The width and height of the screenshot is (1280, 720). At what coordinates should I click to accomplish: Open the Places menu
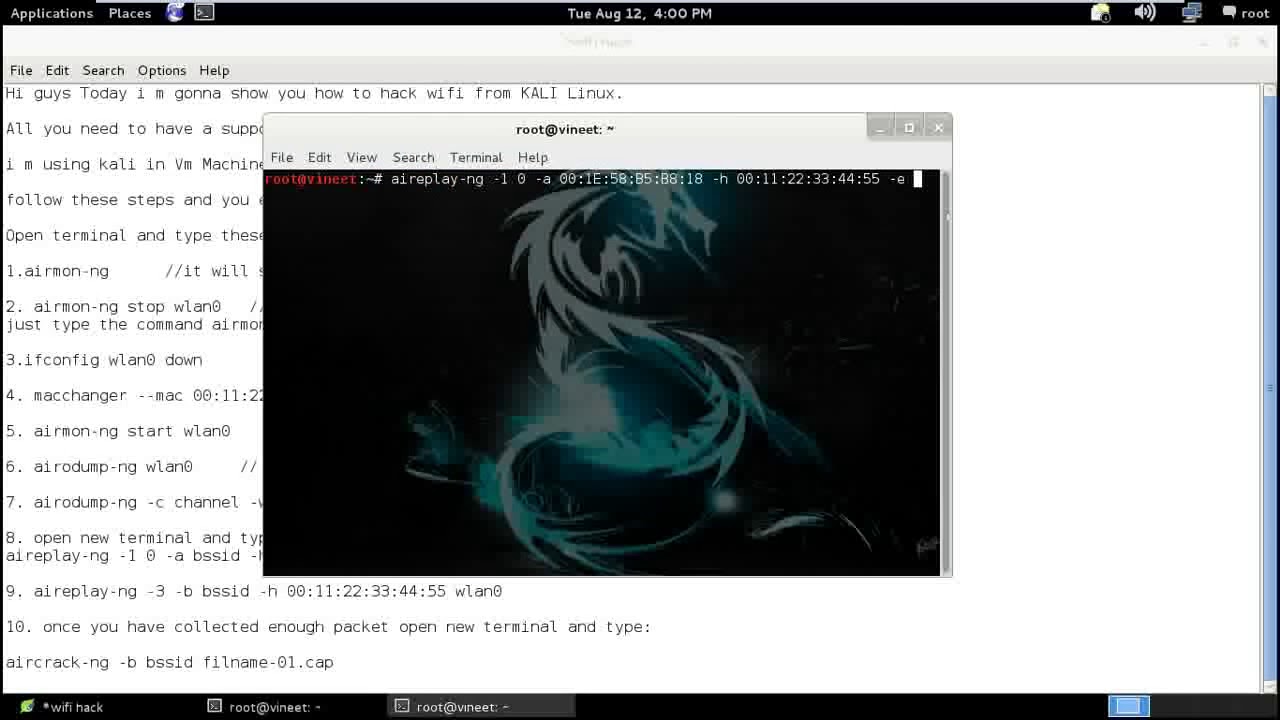coord(130,13)
